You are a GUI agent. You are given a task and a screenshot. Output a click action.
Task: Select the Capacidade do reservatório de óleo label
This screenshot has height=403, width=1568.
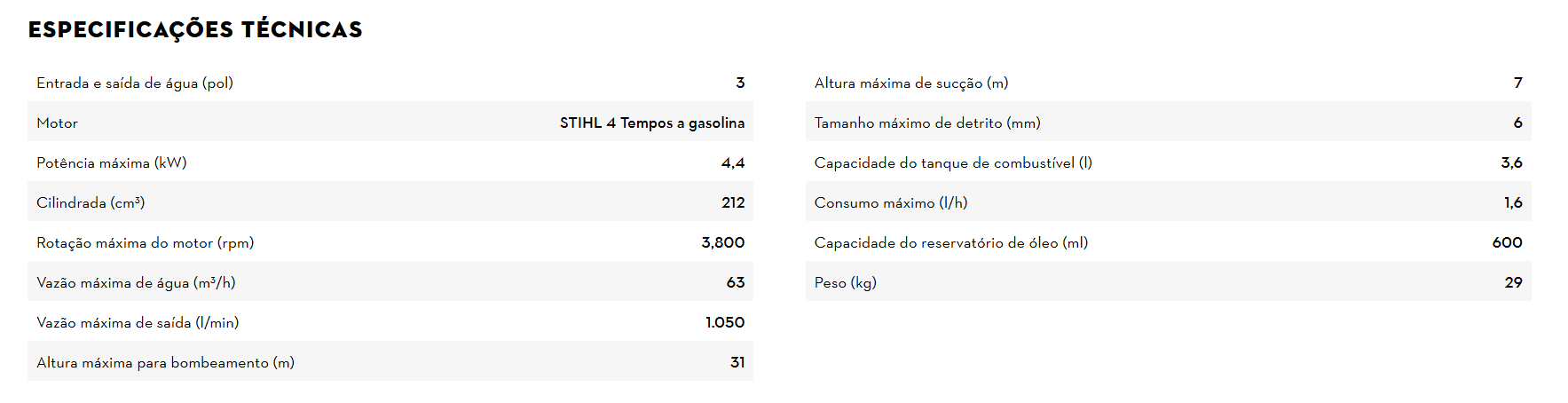tap(951, 242)
